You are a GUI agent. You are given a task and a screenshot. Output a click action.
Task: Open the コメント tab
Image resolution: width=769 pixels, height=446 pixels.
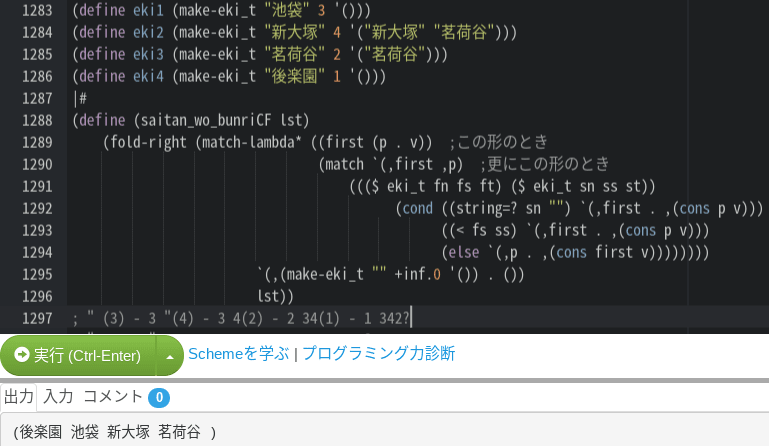point(113,396)
